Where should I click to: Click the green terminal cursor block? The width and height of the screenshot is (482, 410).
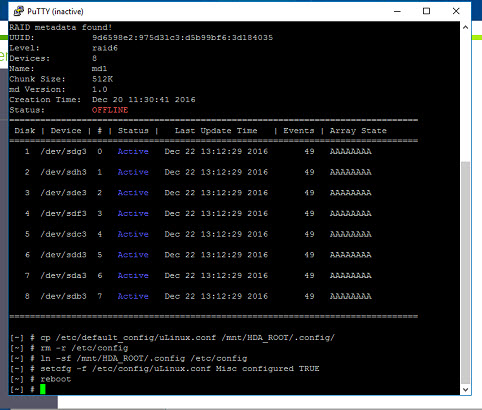pyautogui.click(x=43, y=389)
